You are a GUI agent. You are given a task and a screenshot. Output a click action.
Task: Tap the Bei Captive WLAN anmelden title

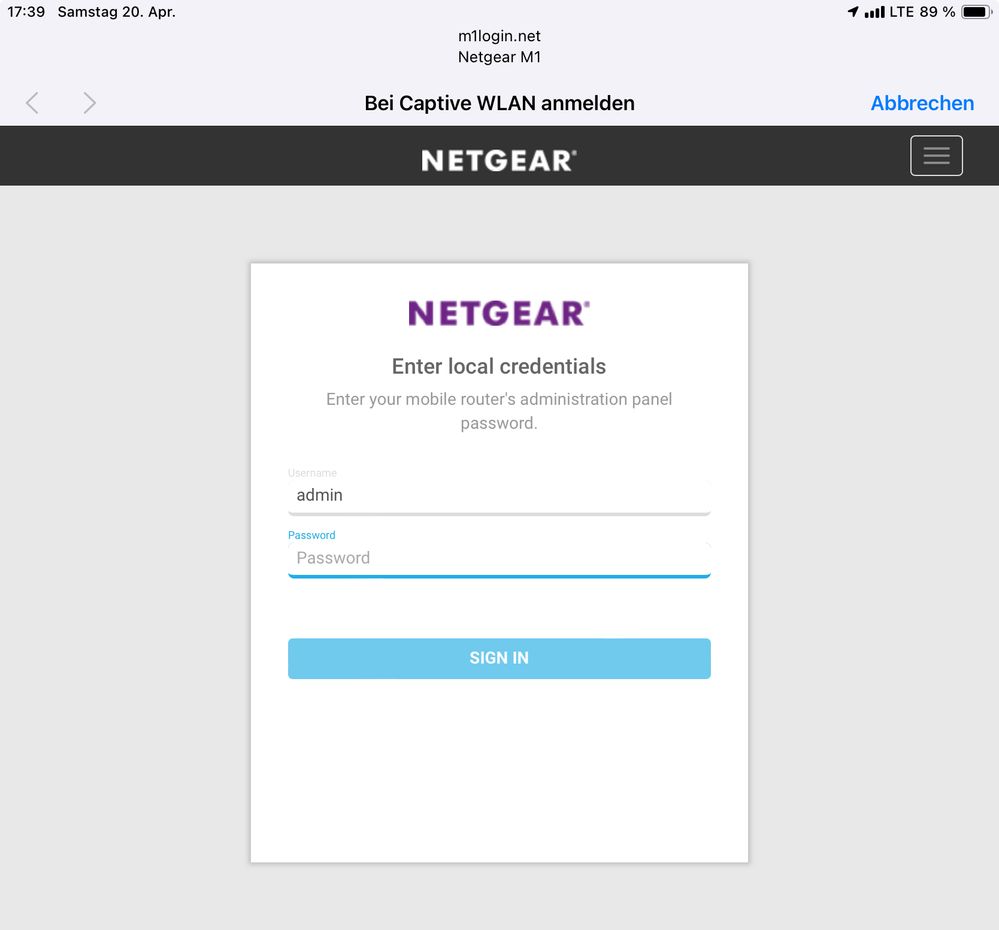(499, 103)
